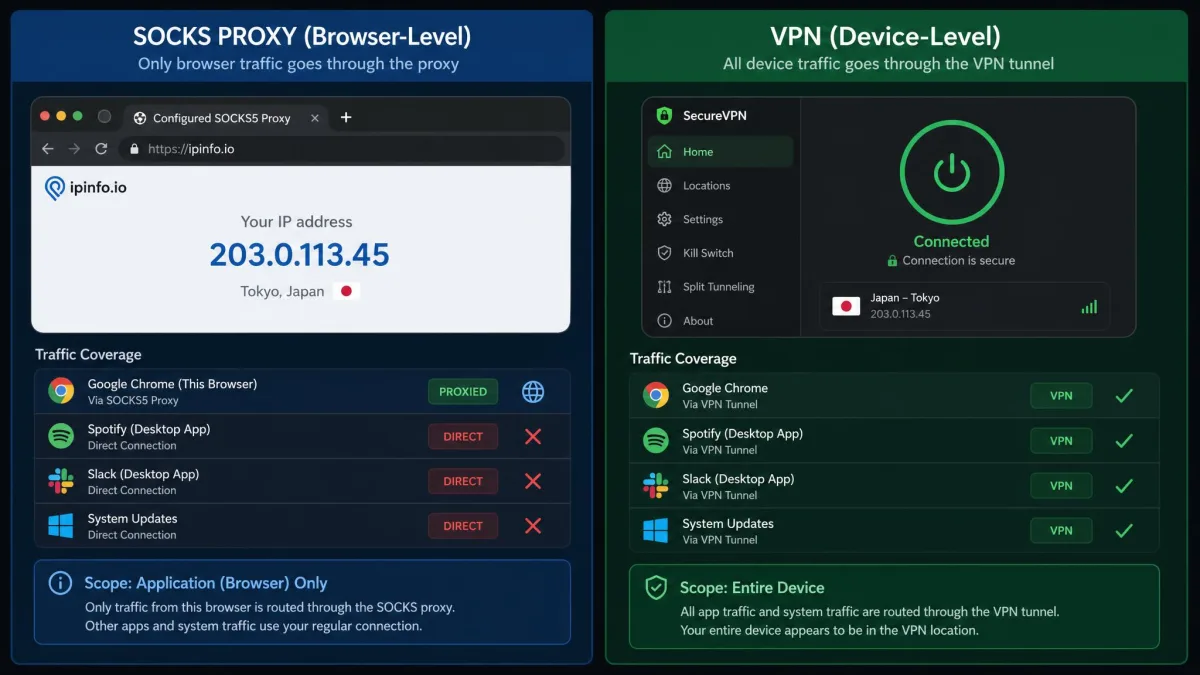Image resolution: width=1200 pixels, height=675 pixels.
Task: Click the Google Chrome icon in proxy panel
Action: tap(61, 391)
